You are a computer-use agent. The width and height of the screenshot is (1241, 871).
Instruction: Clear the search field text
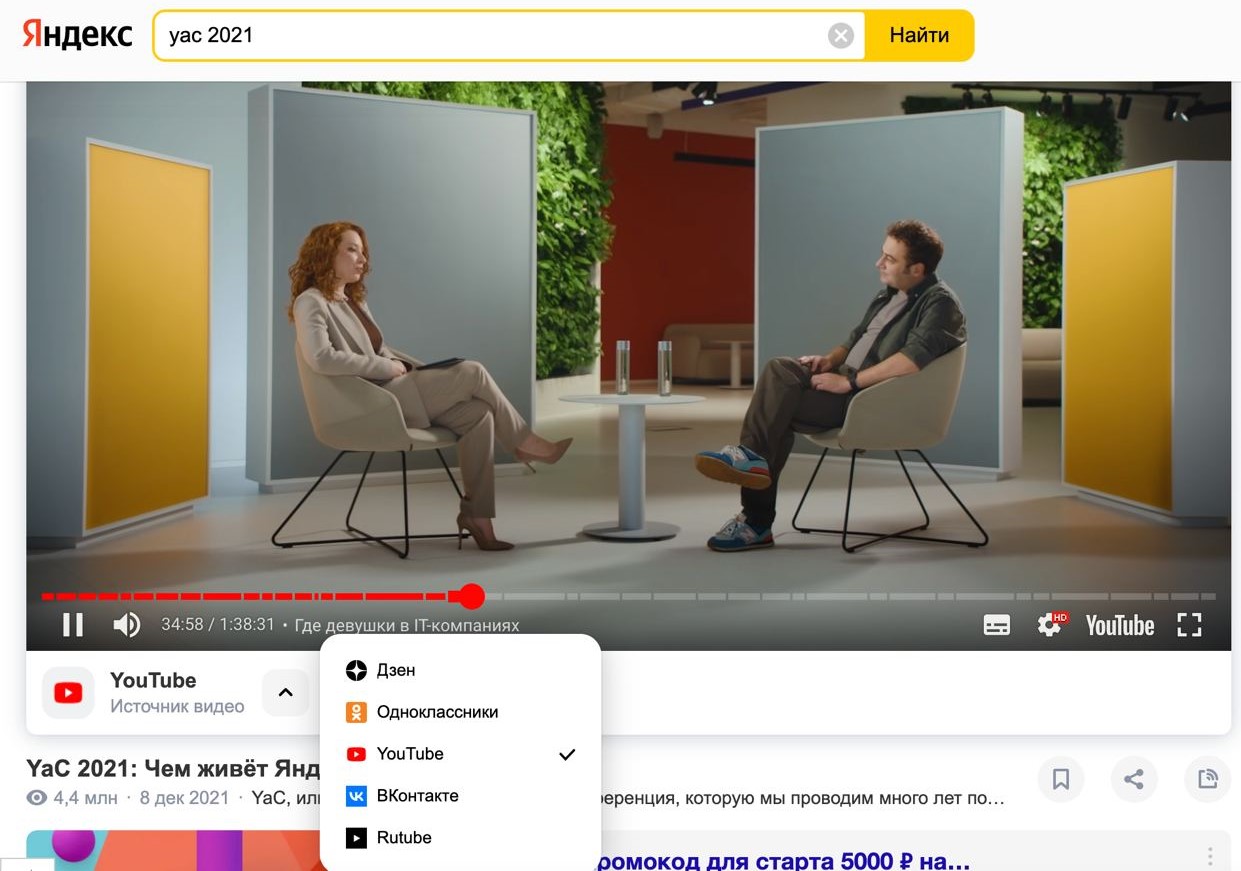[x=841, y=36]
